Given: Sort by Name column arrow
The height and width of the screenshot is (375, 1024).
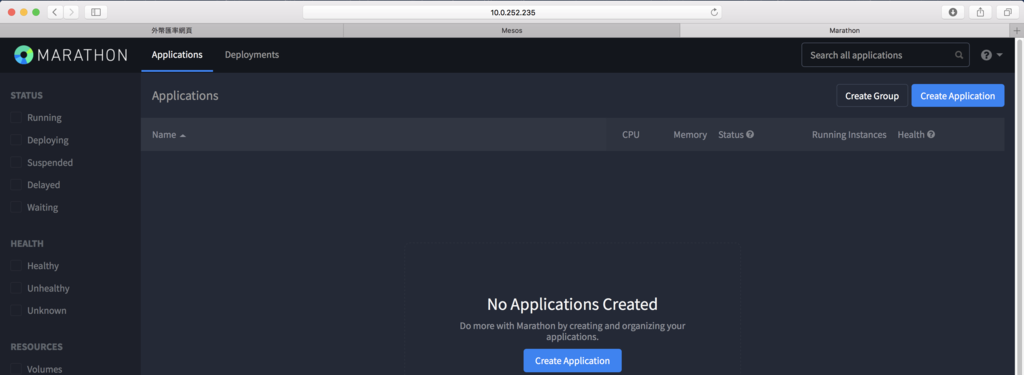Looking at the screenshot, I should pyautogui.click(x=183, y=135).
